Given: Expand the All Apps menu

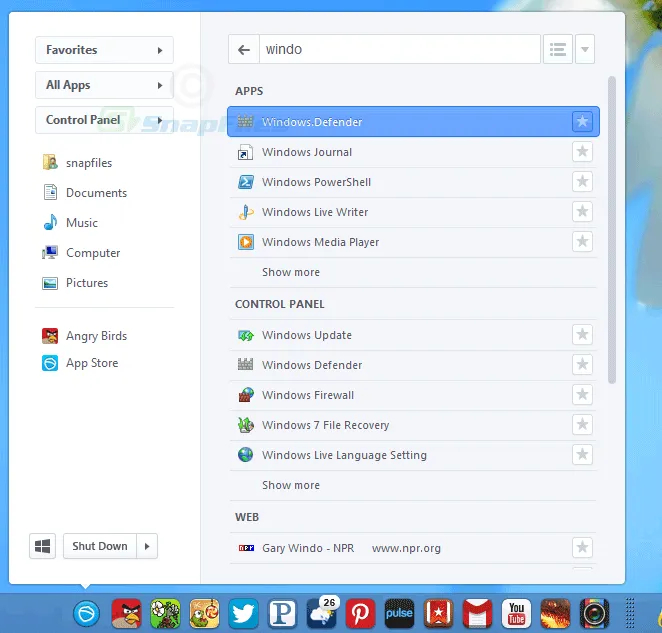Looking at the screenshot, I should tap(104, 85).
